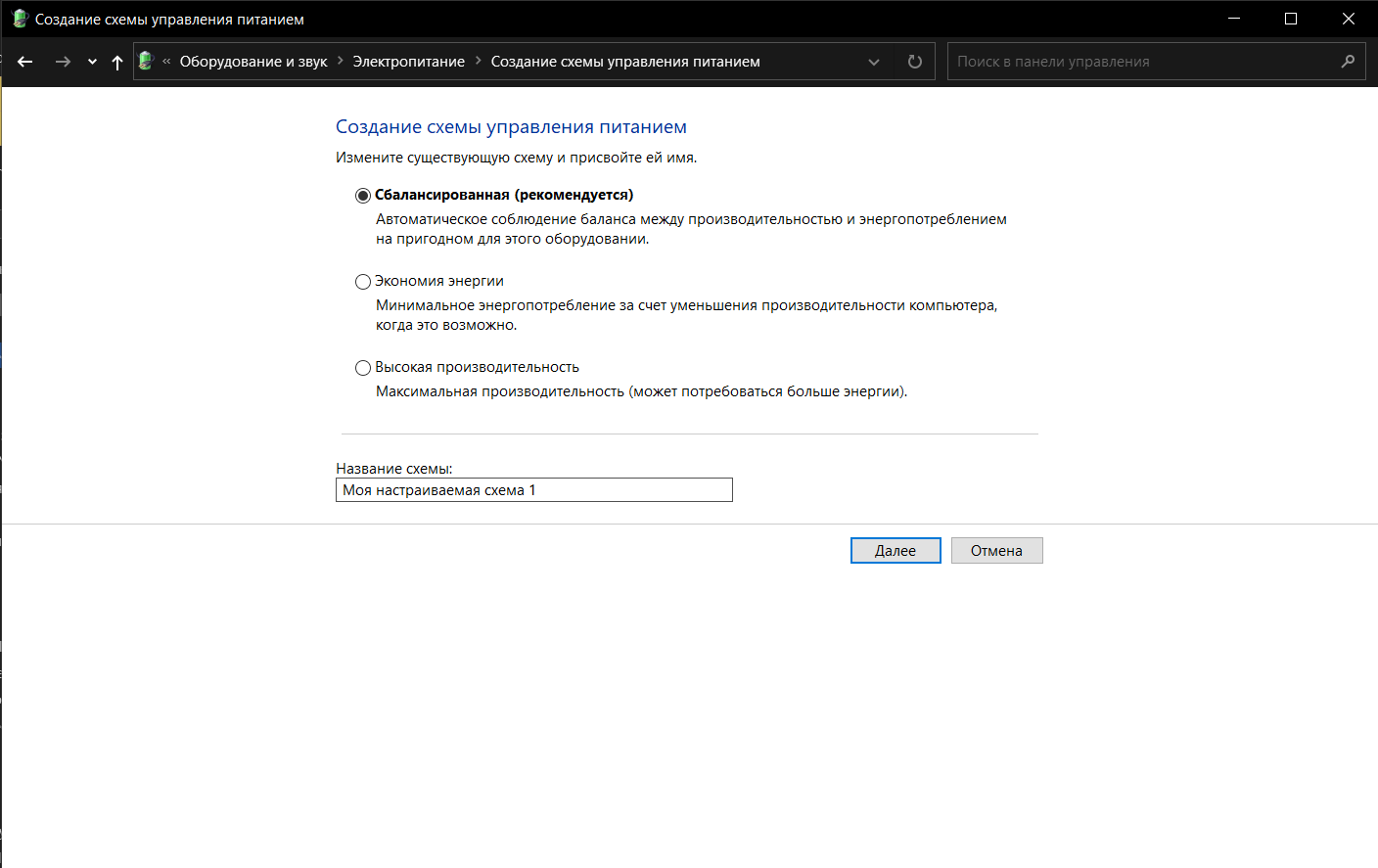Click 'Создание схемы управления питанием' breadcrumb
Viewport: 1378px width, 868px height.
[x=625, y=62]
